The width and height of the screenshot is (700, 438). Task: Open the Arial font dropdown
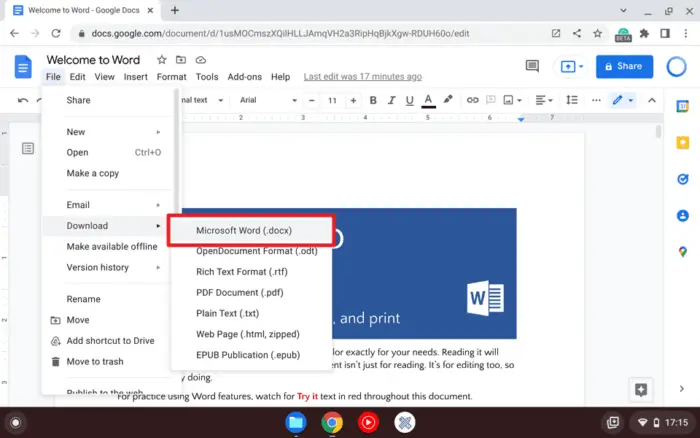tap(268, 100)
